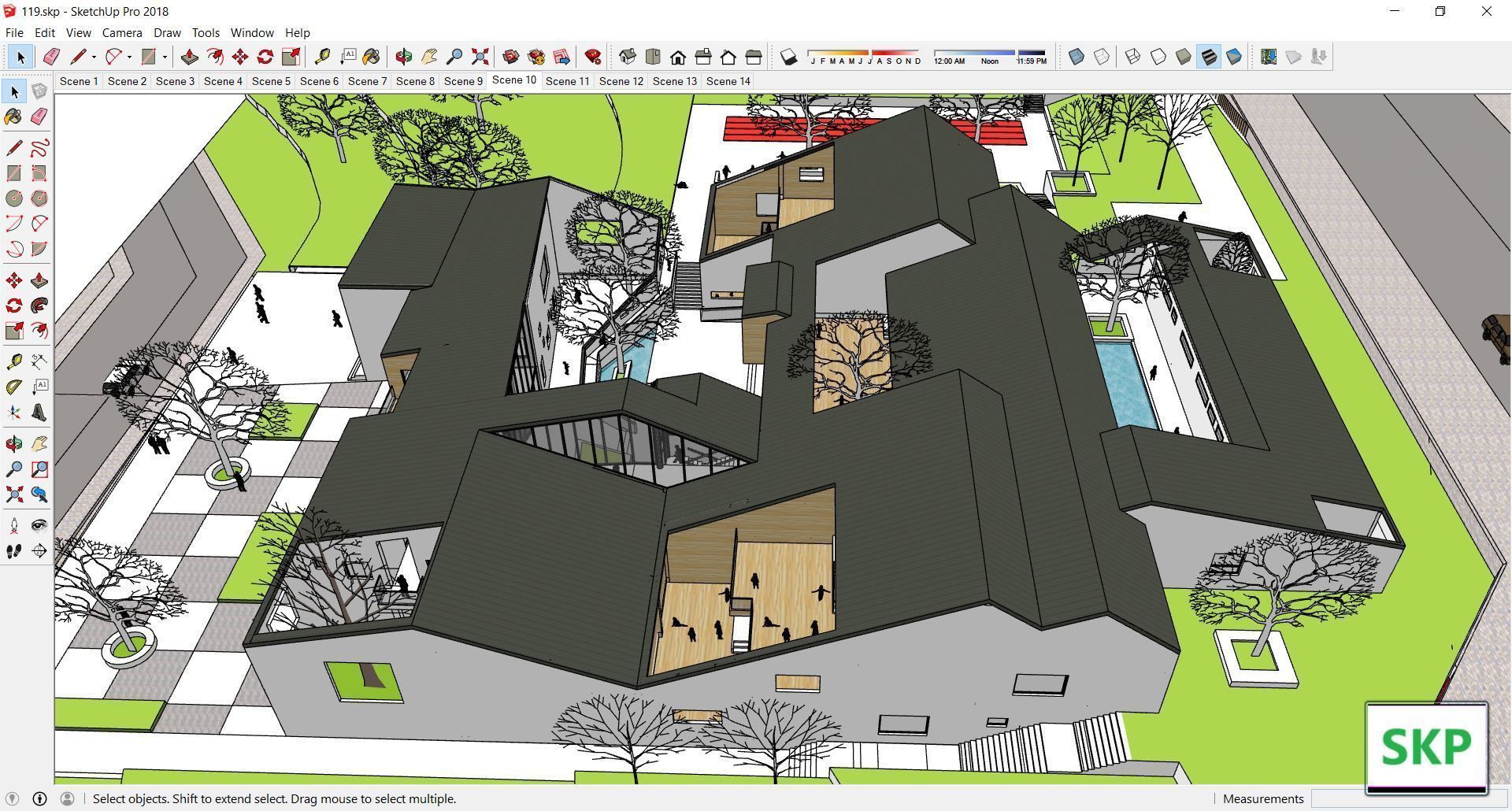Viewport: 1512px width, 811px height.
Task: Open the Help menu
Action: 297,33
